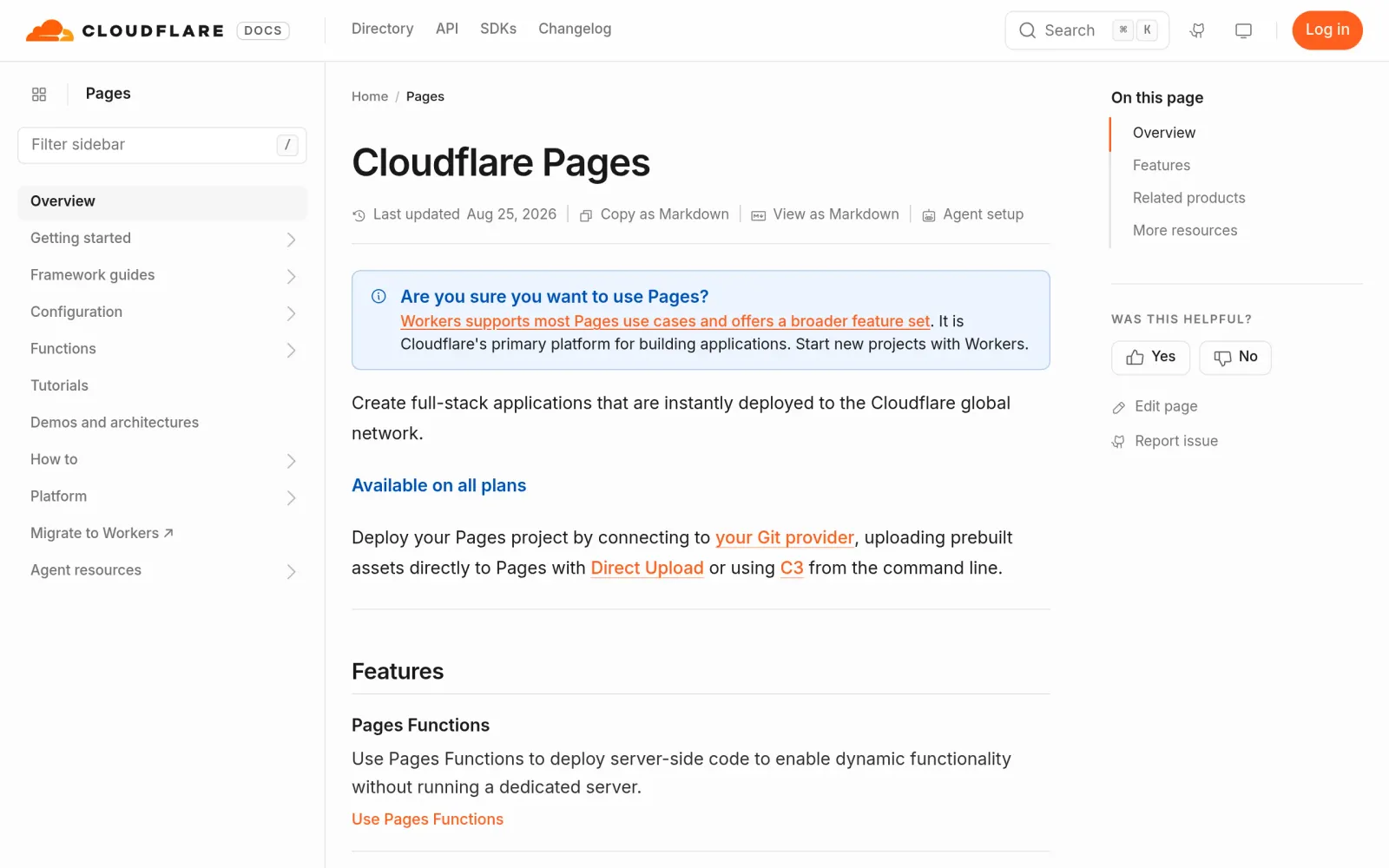The width and height of the screenshot is (1389, 868).
Task: Click the magnifier icon in Search
Action: pos(1028,30)
